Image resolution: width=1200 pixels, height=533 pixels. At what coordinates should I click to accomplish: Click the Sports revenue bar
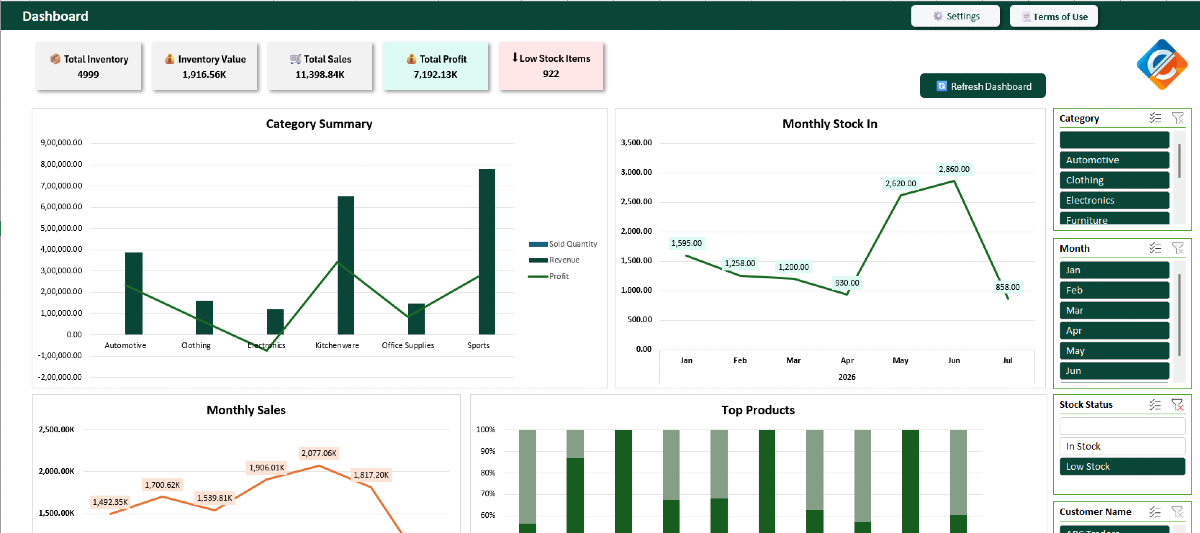click(487, 251)
